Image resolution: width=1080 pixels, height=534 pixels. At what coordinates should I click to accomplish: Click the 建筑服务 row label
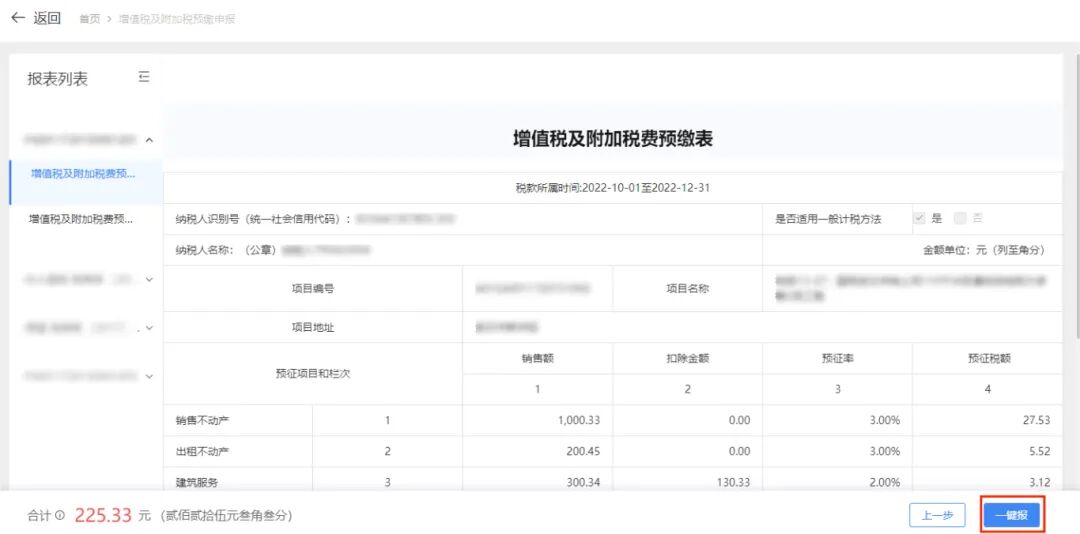(x=197, y=483)
